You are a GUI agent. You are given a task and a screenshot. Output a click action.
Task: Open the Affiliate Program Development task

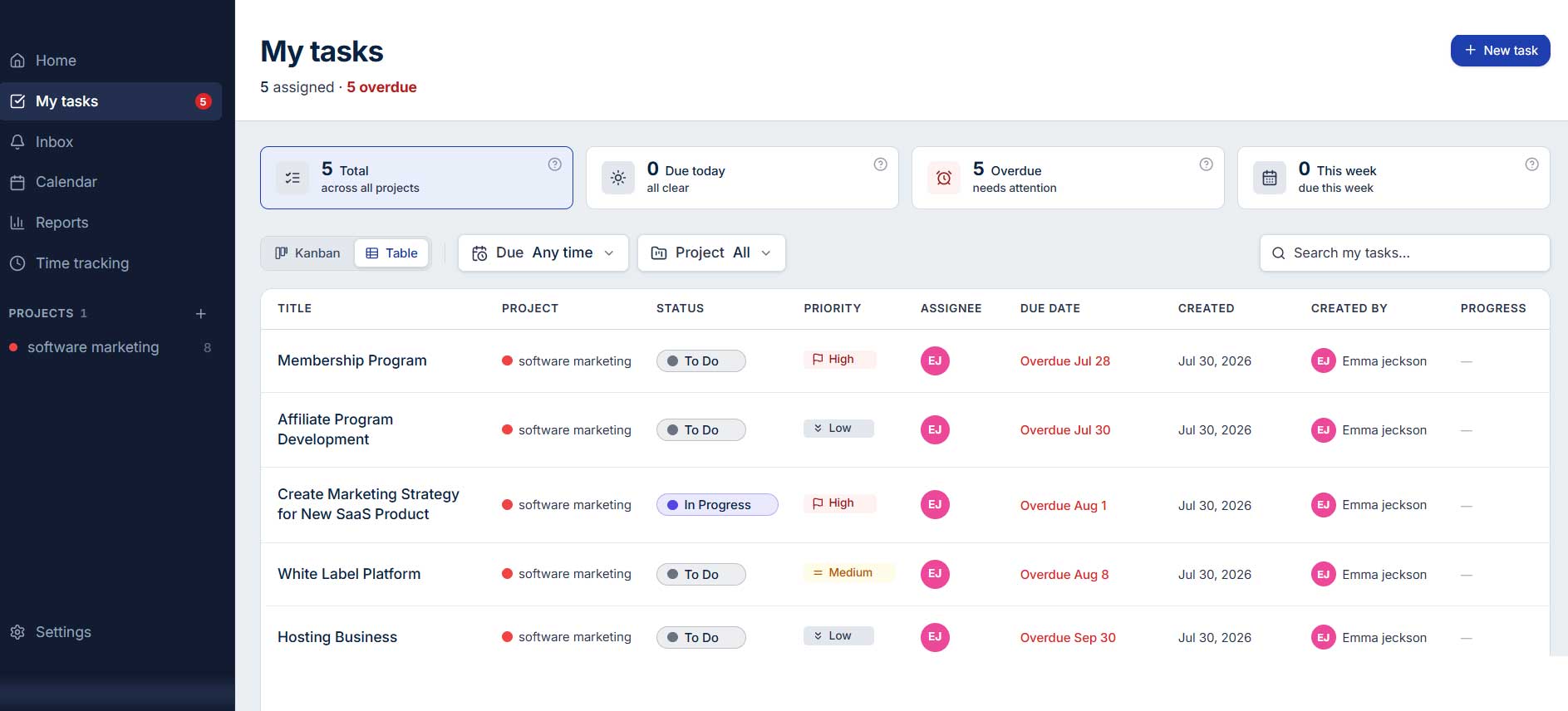(x=335, y=429)
